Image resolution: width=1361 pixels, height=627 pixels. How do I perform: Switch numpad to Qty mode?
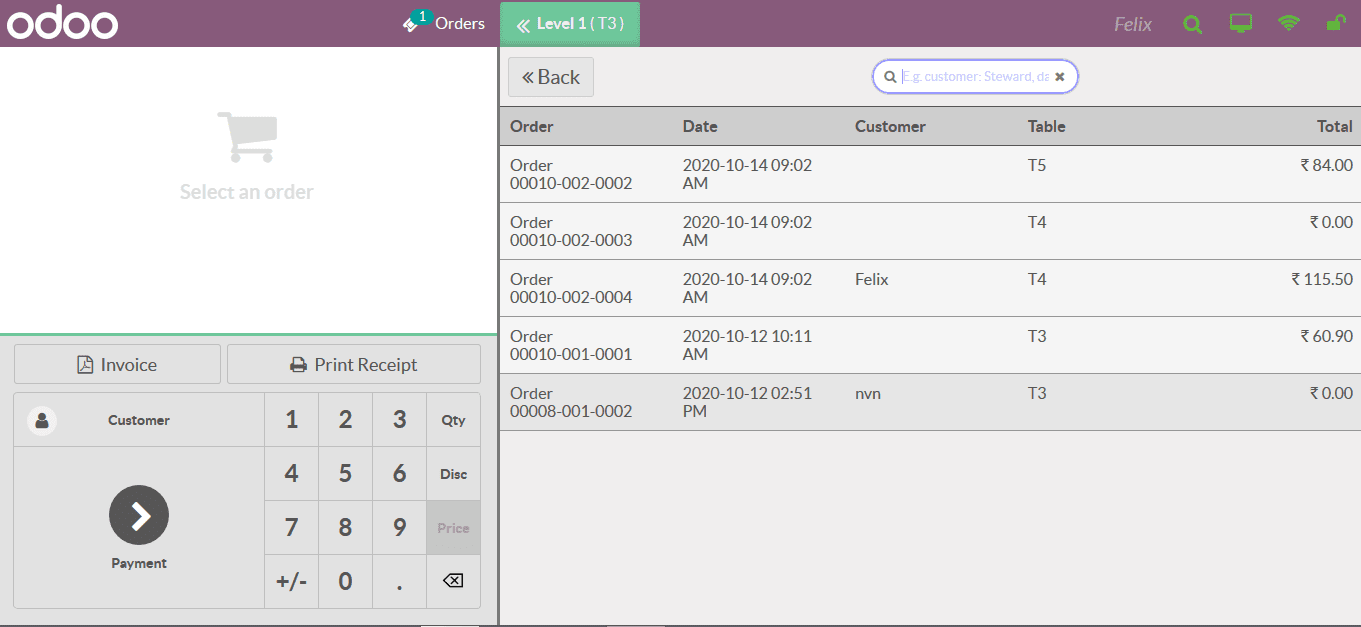[453, 420]
